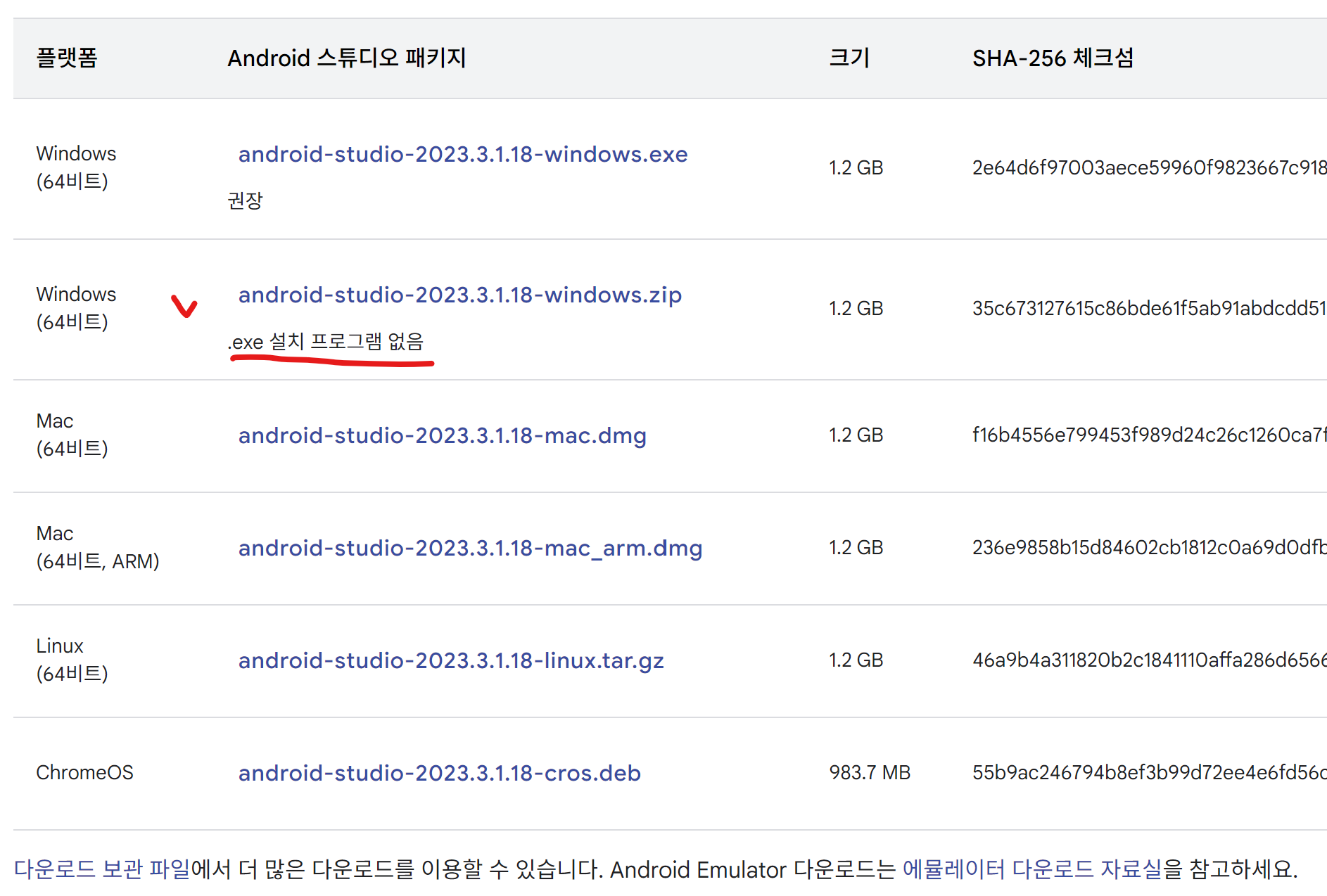Click the 1.2 GB size in the linux.tar.gz row
This screenshot has height=896, width=1327.
pyautogui.click(x=856, y=660)
